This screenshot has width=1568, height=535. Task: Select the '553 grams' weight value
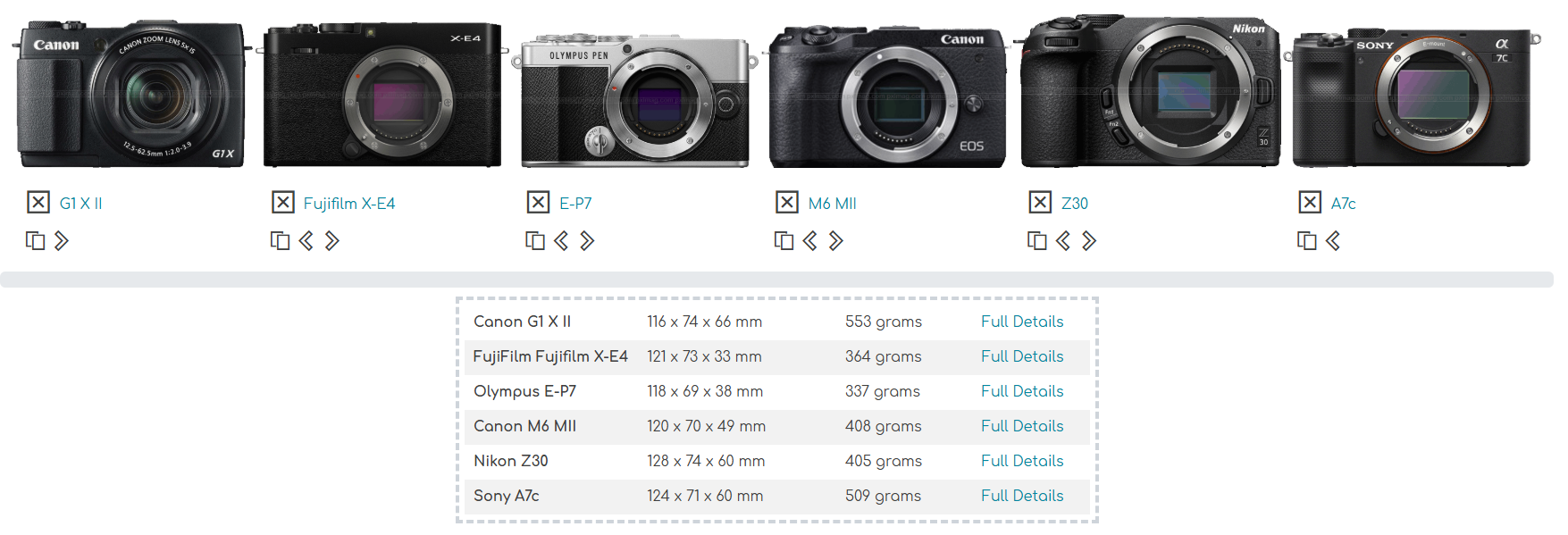(884, 322)
